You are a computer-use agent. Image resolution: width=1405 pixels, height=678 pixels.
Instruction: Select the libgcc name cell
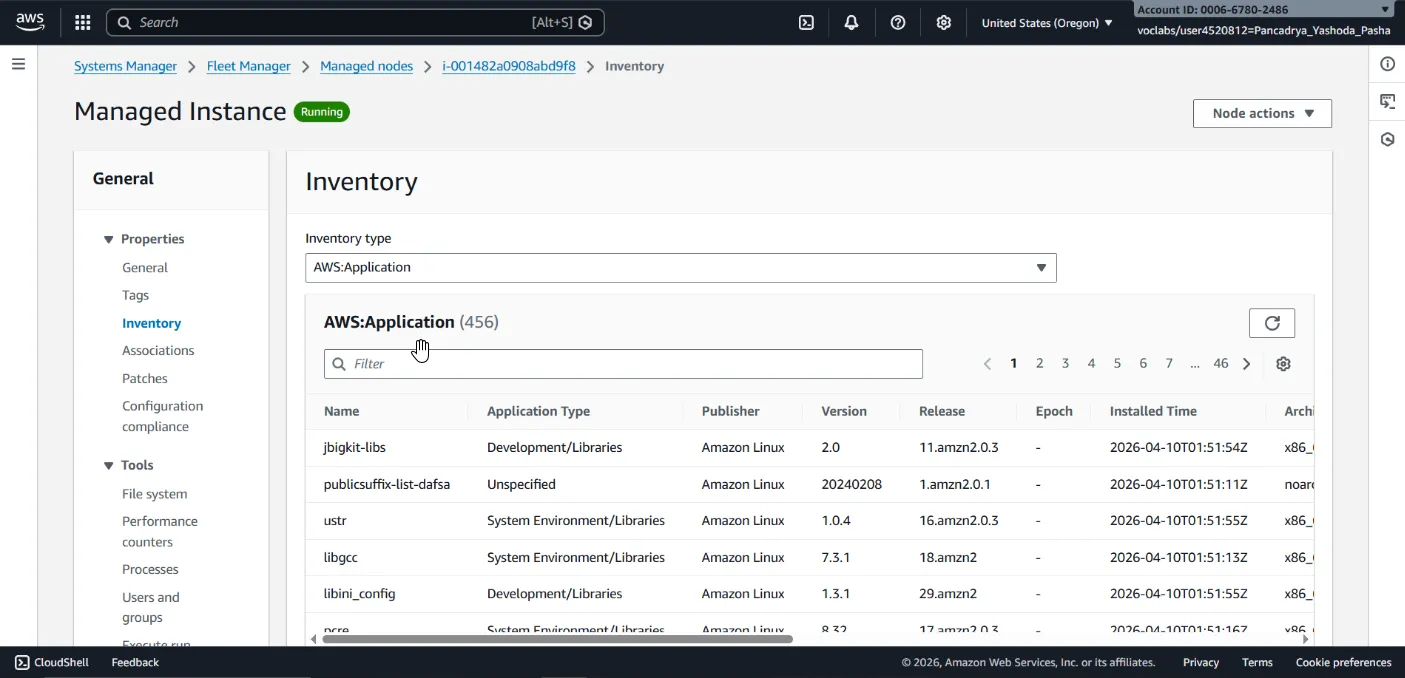342,557
